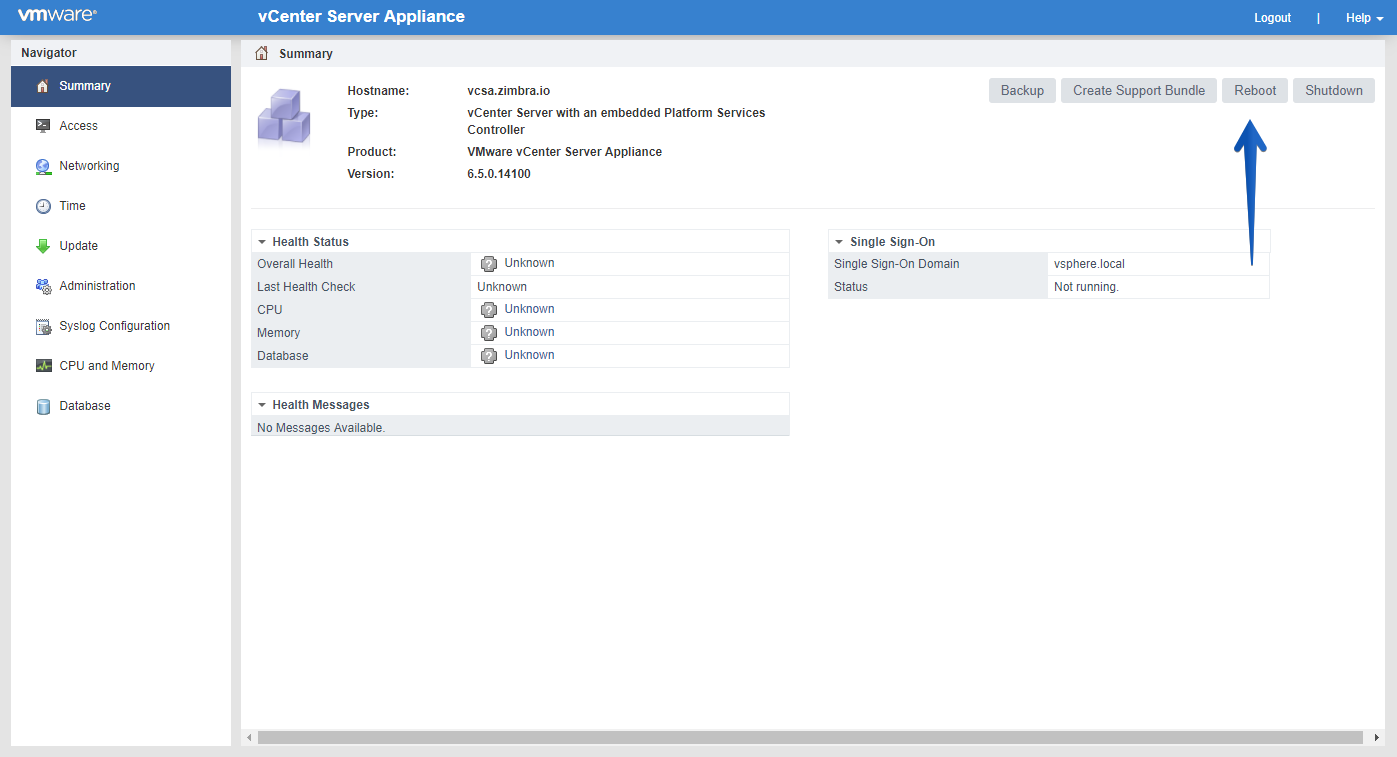Click the scrollbar right arrow

tap(1377, 737)
